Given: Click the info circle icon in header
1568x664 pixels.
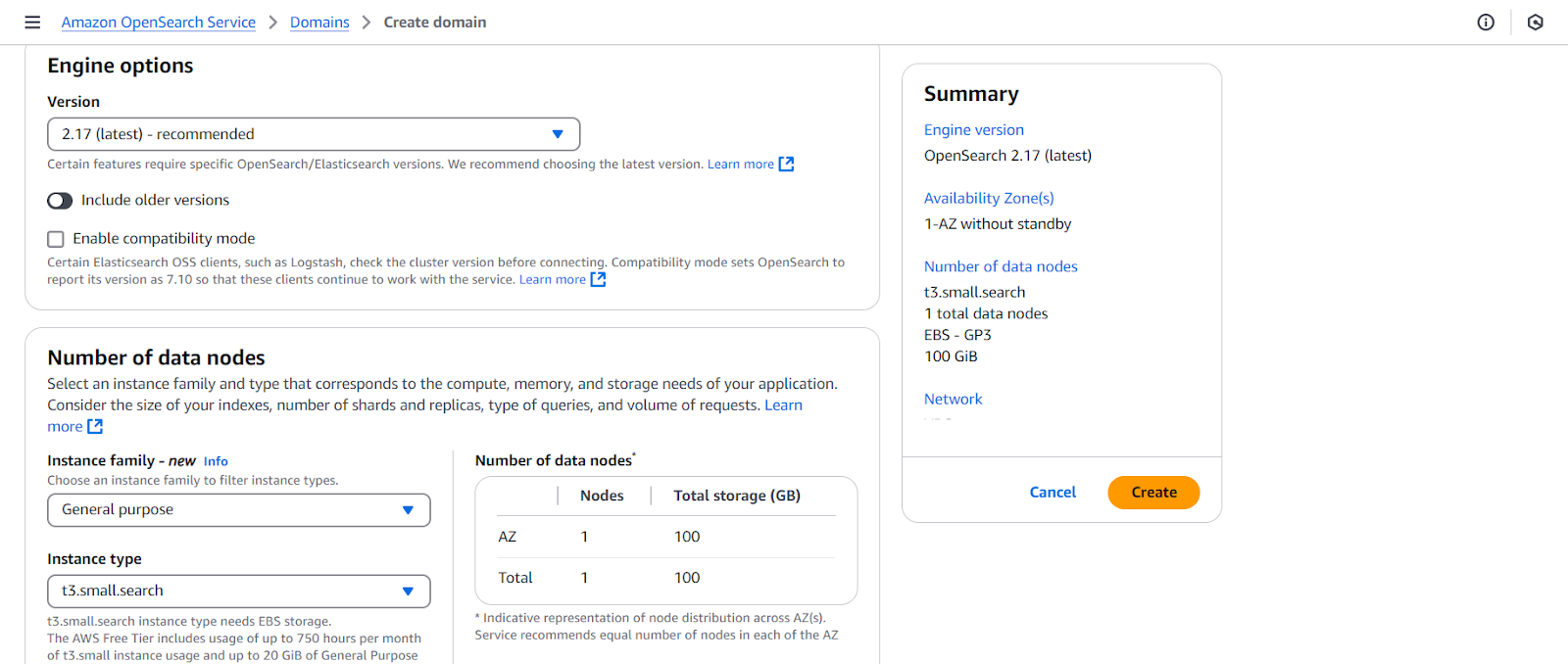Looking at the screenshot, I should (1486, 23).
